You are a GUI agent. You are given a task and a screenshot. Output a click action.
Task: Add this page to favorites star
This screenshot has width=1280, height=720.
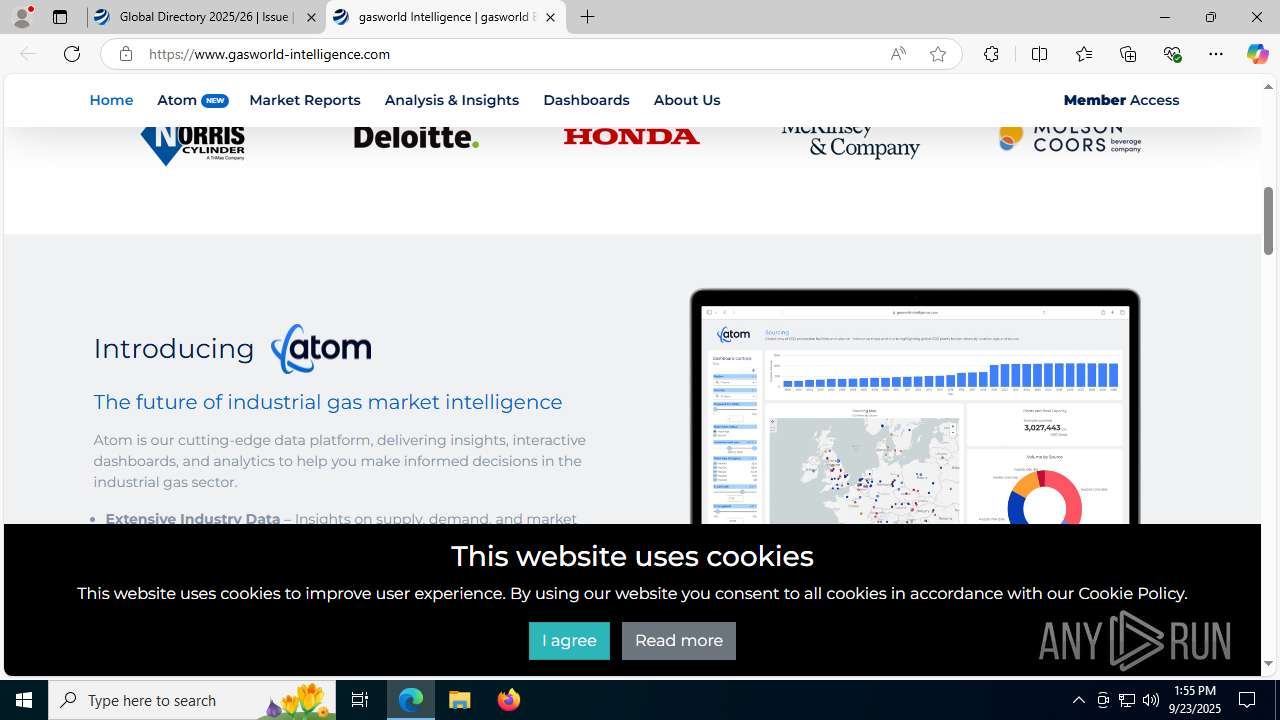click(x=938, y=54)
